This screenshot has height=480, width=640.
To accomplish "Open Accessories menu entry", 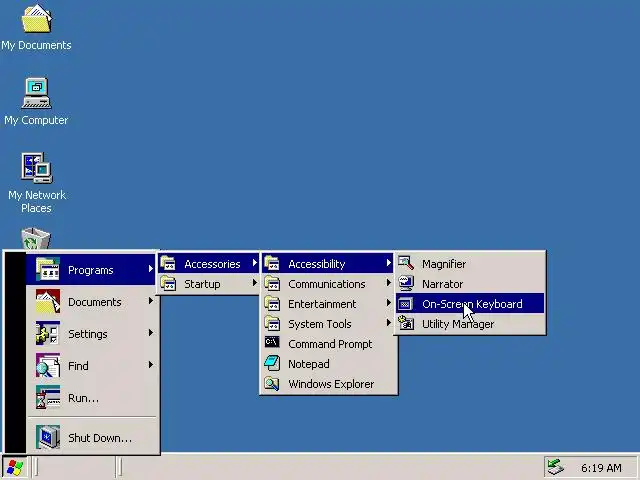I will (208, 264).
